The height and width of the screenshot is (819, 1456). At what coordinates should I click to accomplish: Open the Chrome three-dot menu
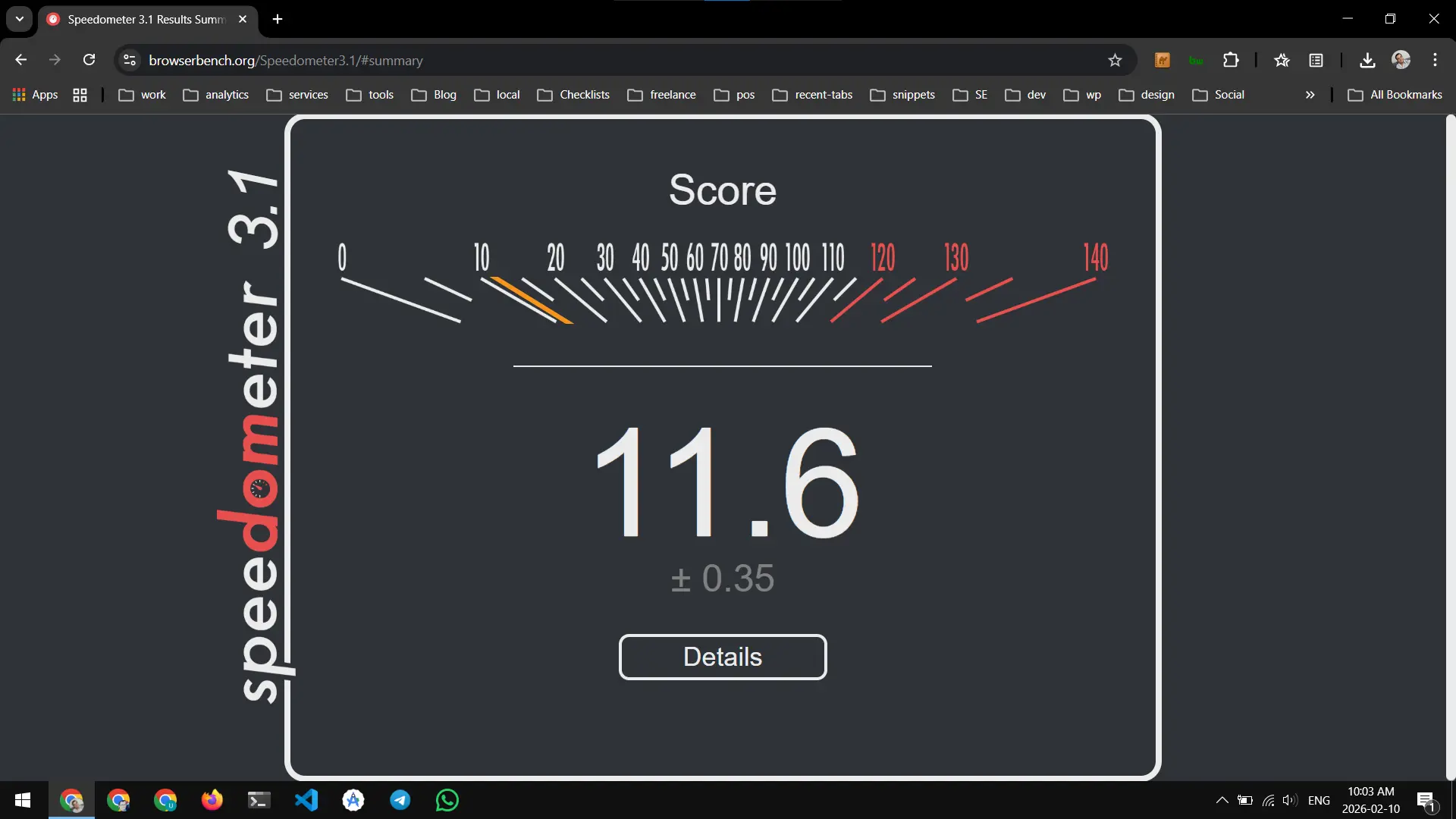(1436, 60)
